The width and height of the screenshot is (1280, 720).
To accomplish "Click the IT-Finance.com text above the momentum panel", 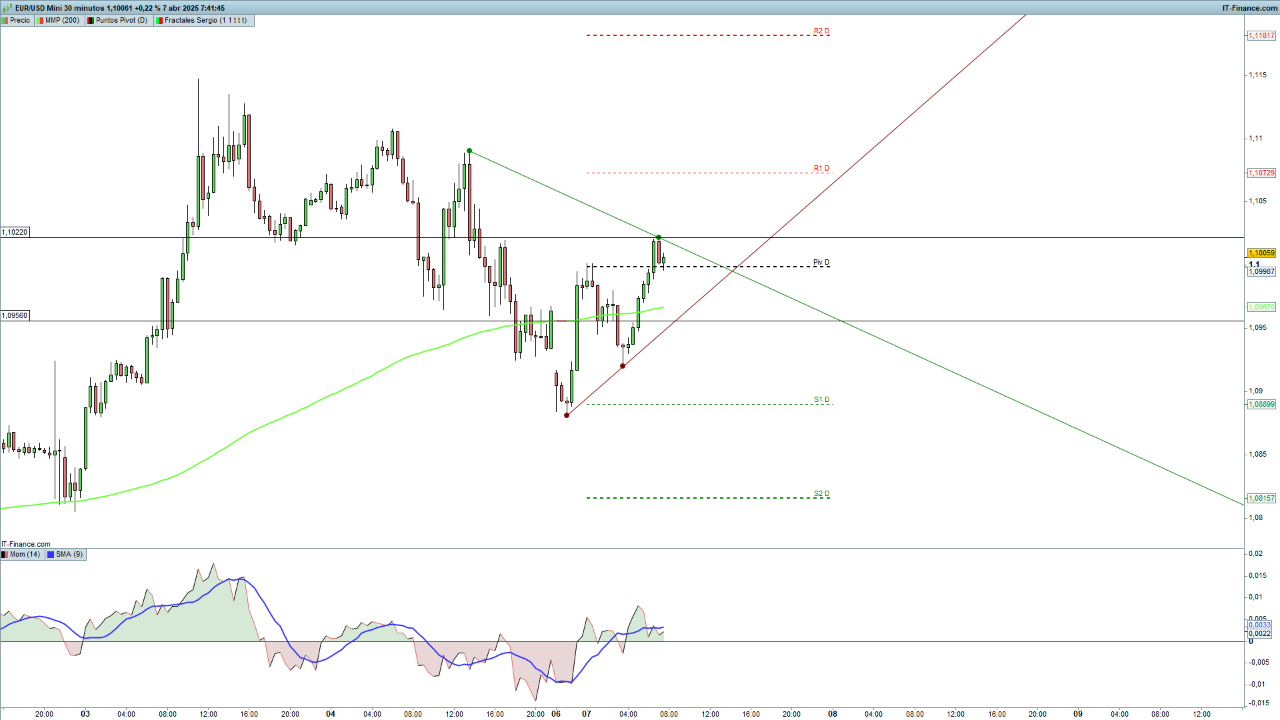I will coord(26,544).
